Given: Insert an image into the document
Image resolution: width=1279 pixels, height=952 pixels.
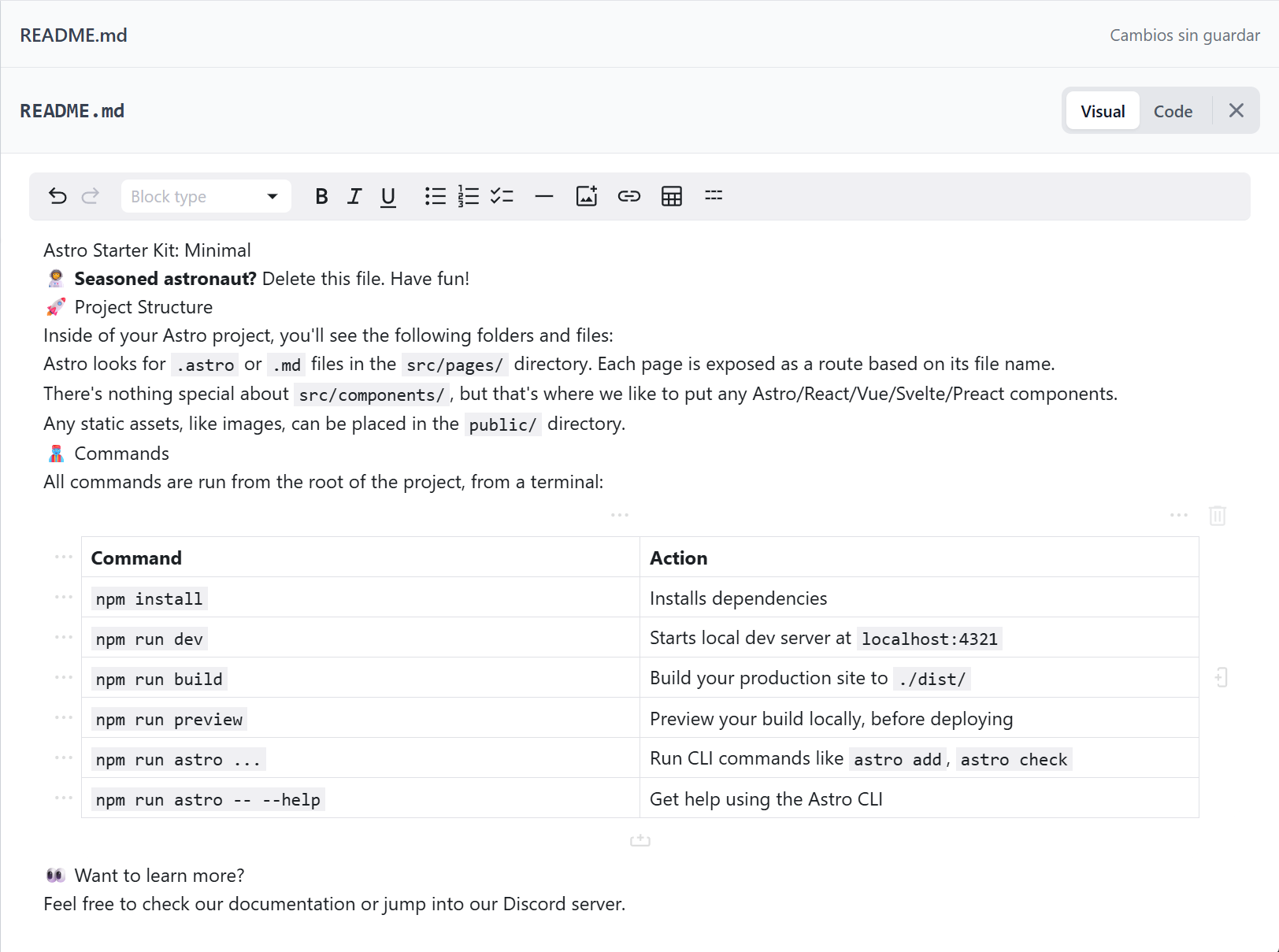Looking at the screenshot, I should (586, 196).
